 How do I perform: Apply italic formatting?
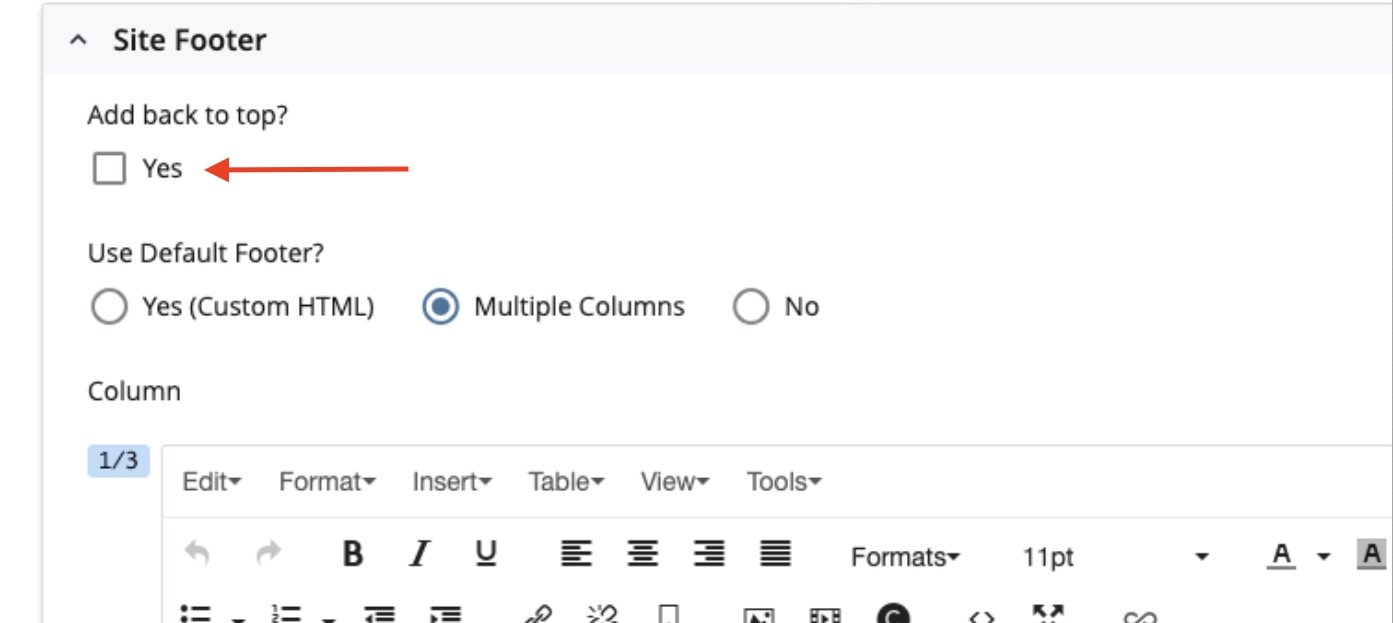[x=418, y=550]
